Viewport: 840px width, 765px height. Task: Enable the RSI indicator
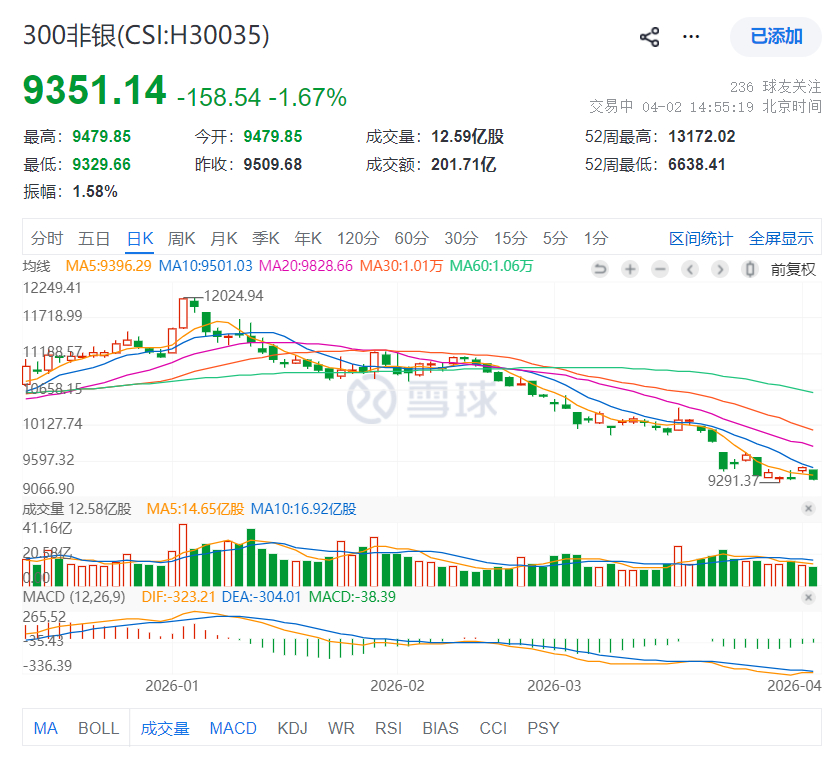coord(389,728)
